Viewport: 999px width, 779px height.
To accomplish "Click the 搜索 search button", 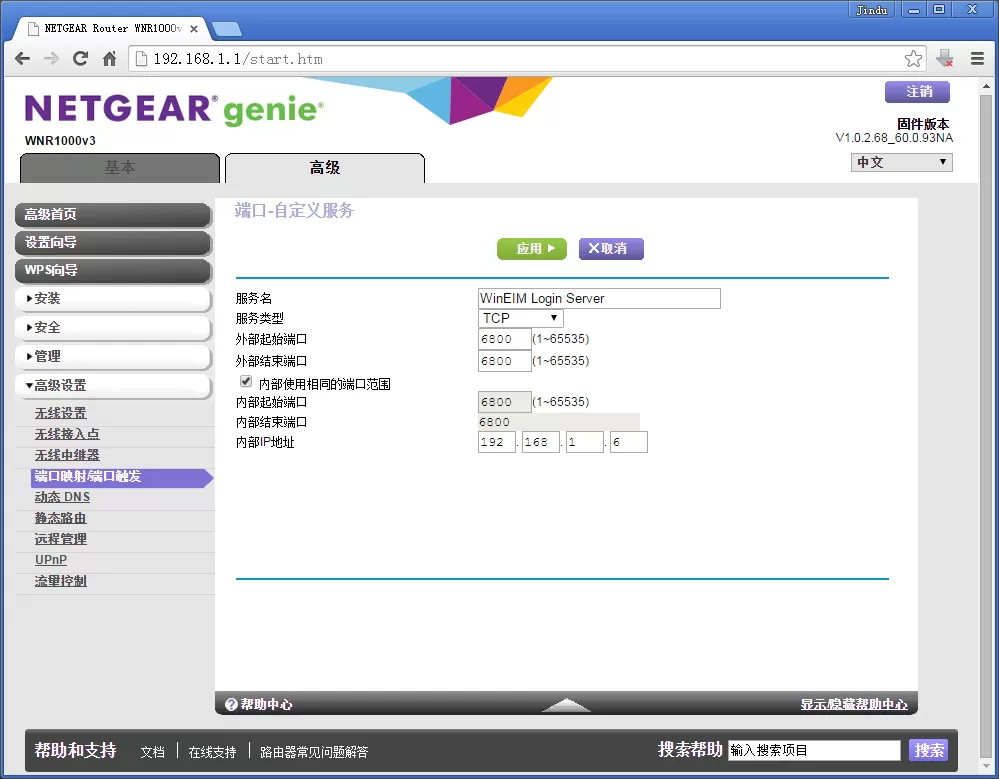I will point(928,750).
